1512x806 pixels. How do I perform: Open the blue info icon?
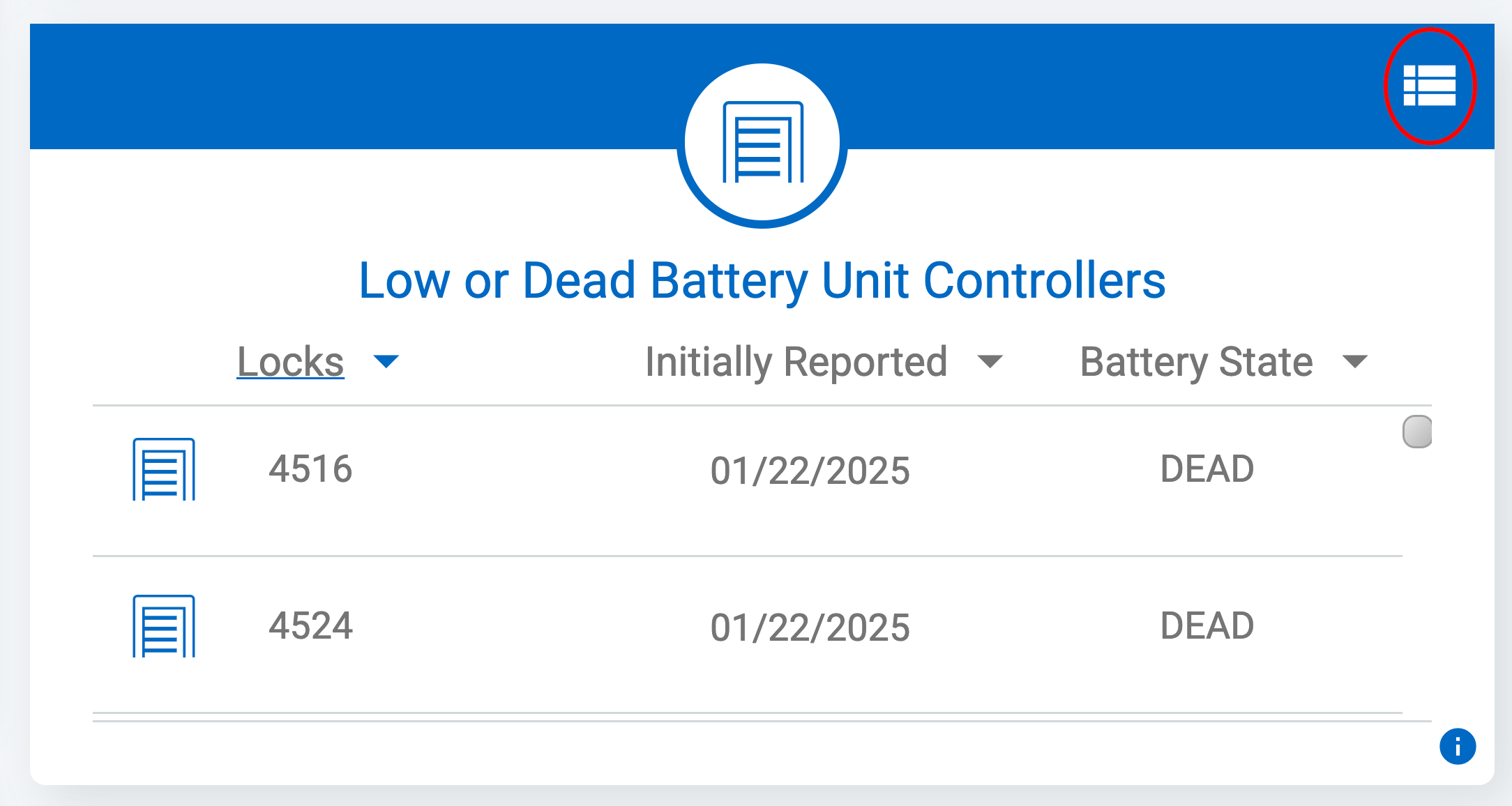tap(1458, 747)
